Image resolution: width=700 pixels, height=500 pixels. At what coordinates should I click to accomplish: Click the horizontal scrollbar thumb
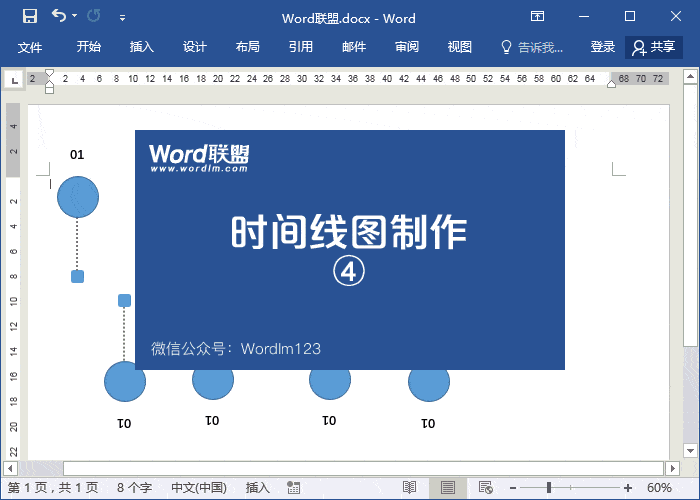point(363,468)
